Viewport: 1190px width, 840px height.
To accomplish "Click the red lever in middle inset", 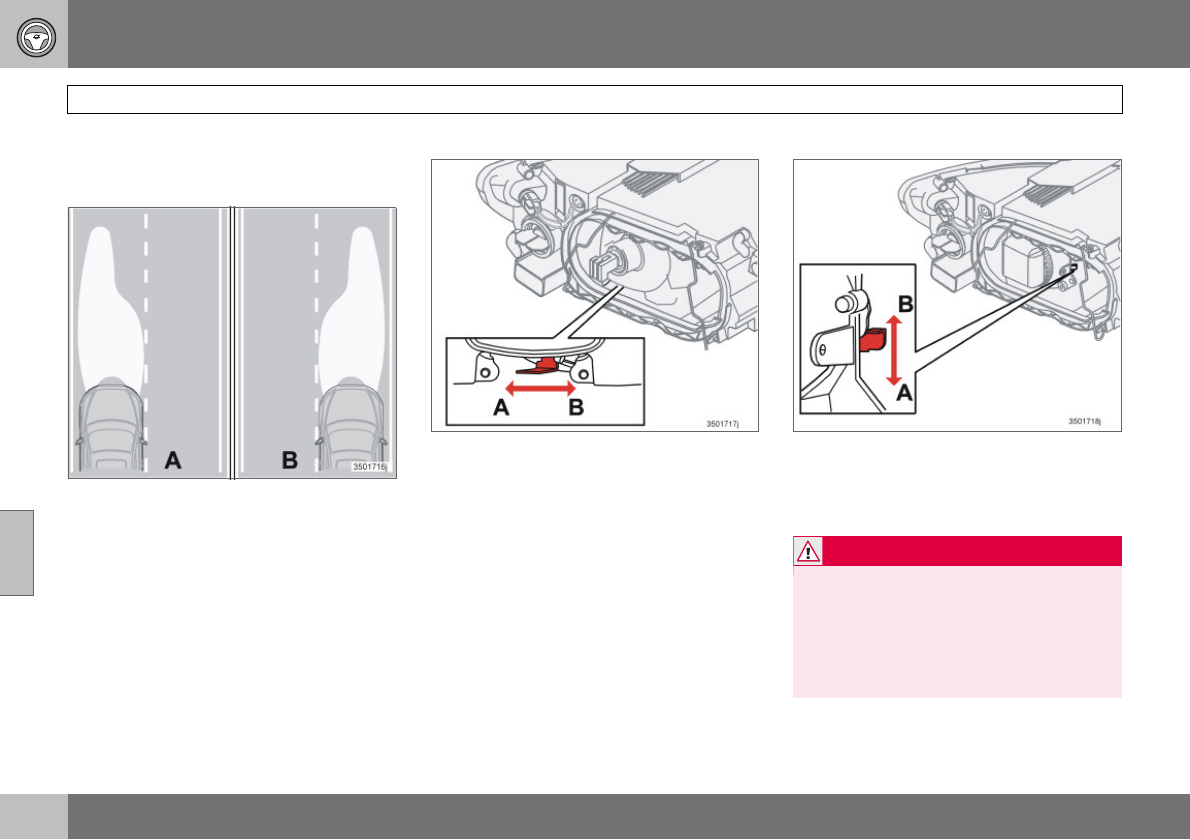I will 537,367.
